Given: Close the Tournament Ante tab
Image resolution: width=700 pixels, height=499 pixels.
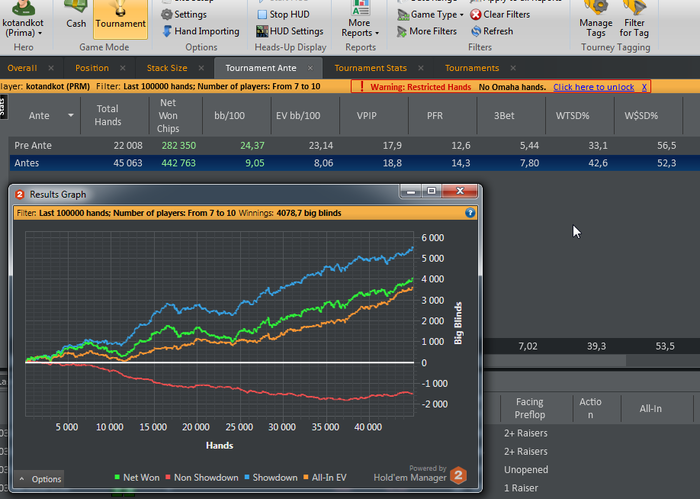Looking at the screenshot, I should click(310, 68).
